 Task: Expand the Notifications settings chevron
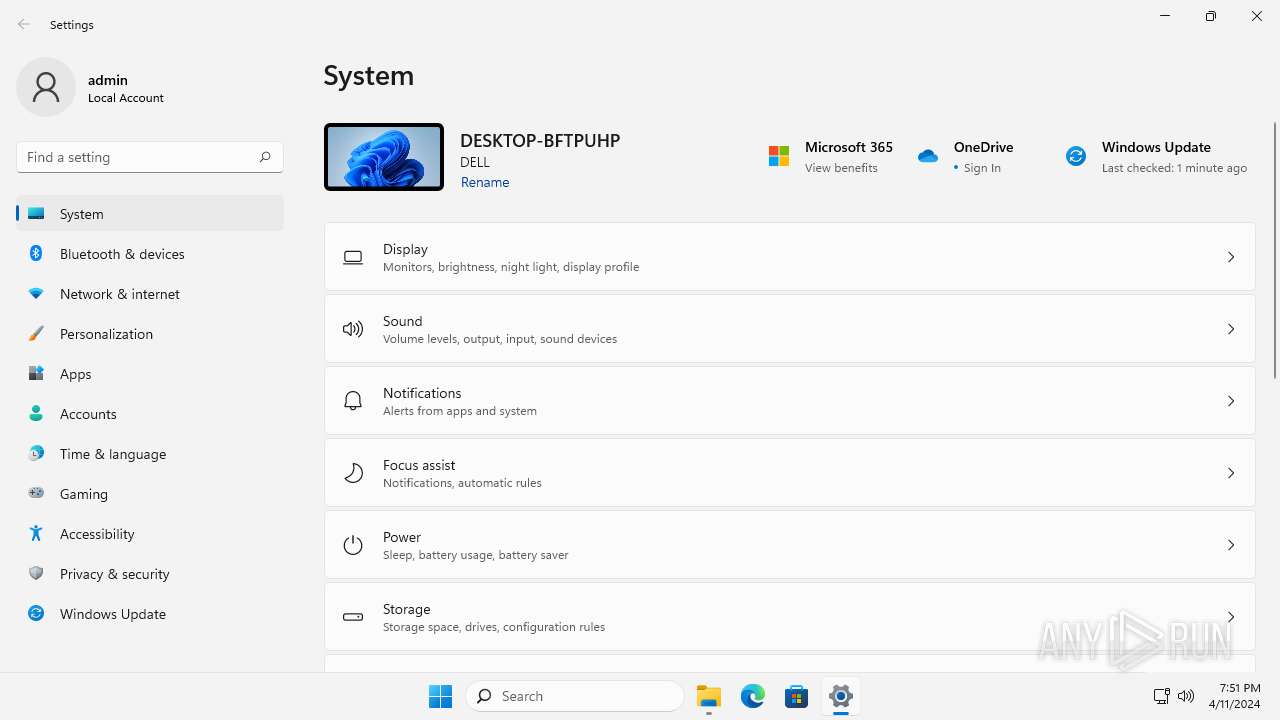tap(1231, 401)
